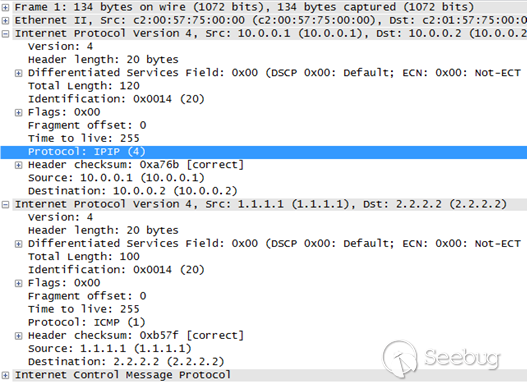Expand Header checksum 0xb57f details

pyautogui.click(x=19, y=336)
